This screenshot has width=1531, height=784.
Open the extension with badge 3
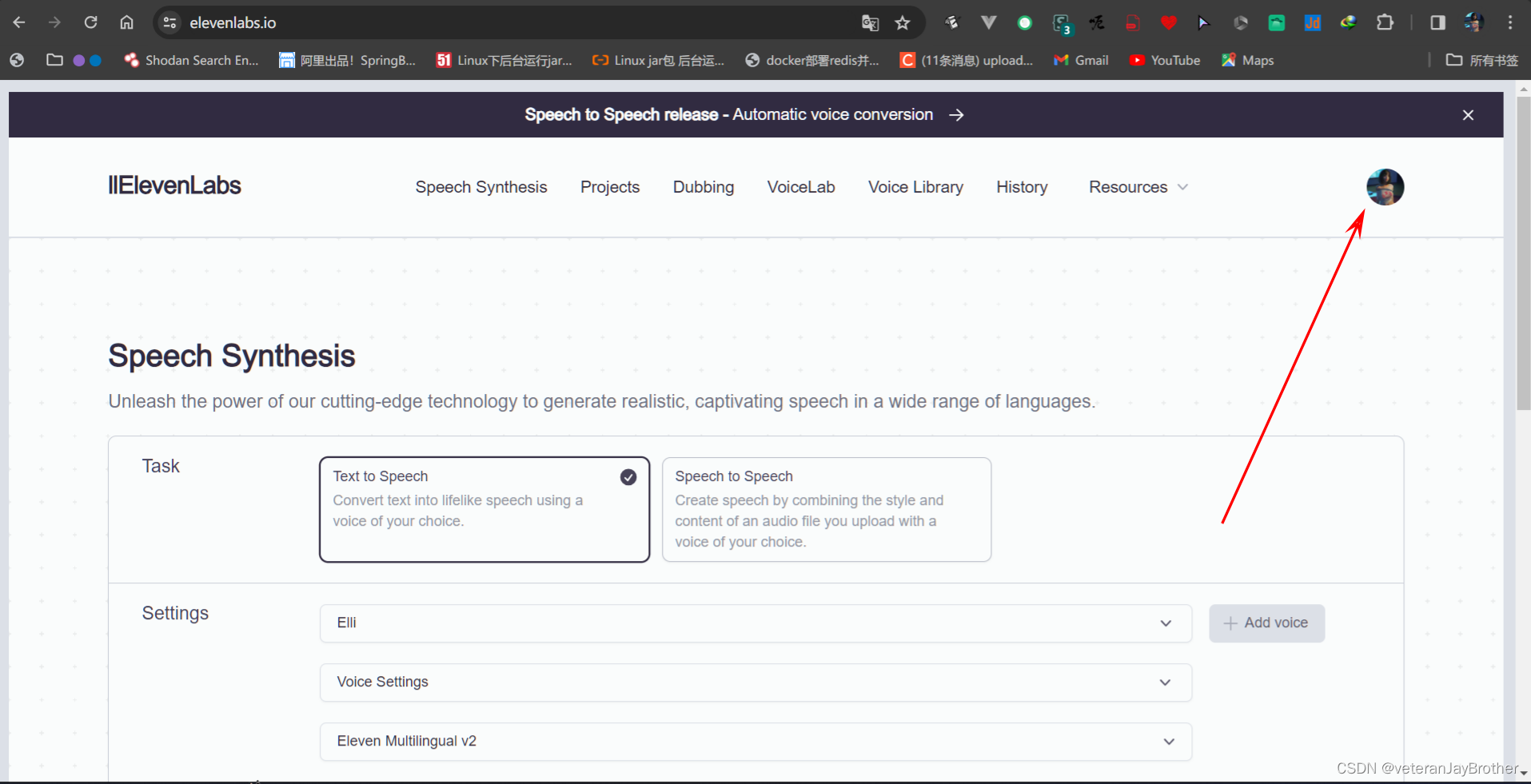click(x=1062, y=23)
